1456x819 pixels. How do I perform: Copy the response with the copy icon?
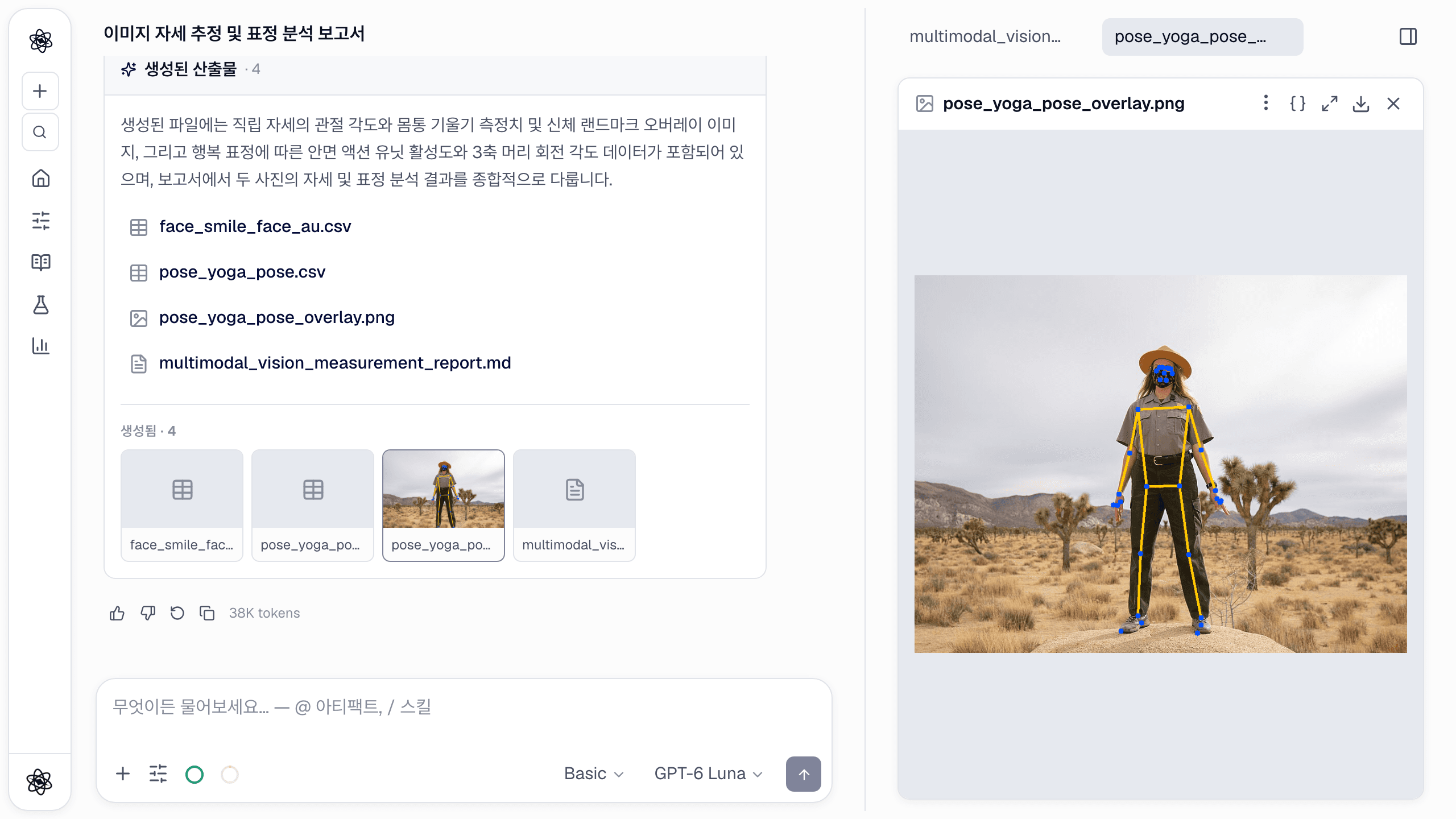[x=207, y=613]
